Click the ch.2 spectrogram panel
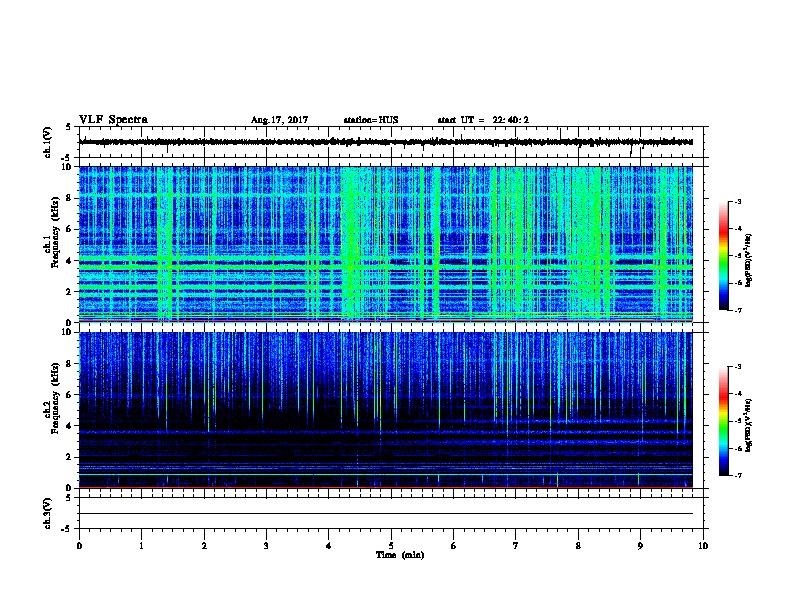 [x=385, y=410]
